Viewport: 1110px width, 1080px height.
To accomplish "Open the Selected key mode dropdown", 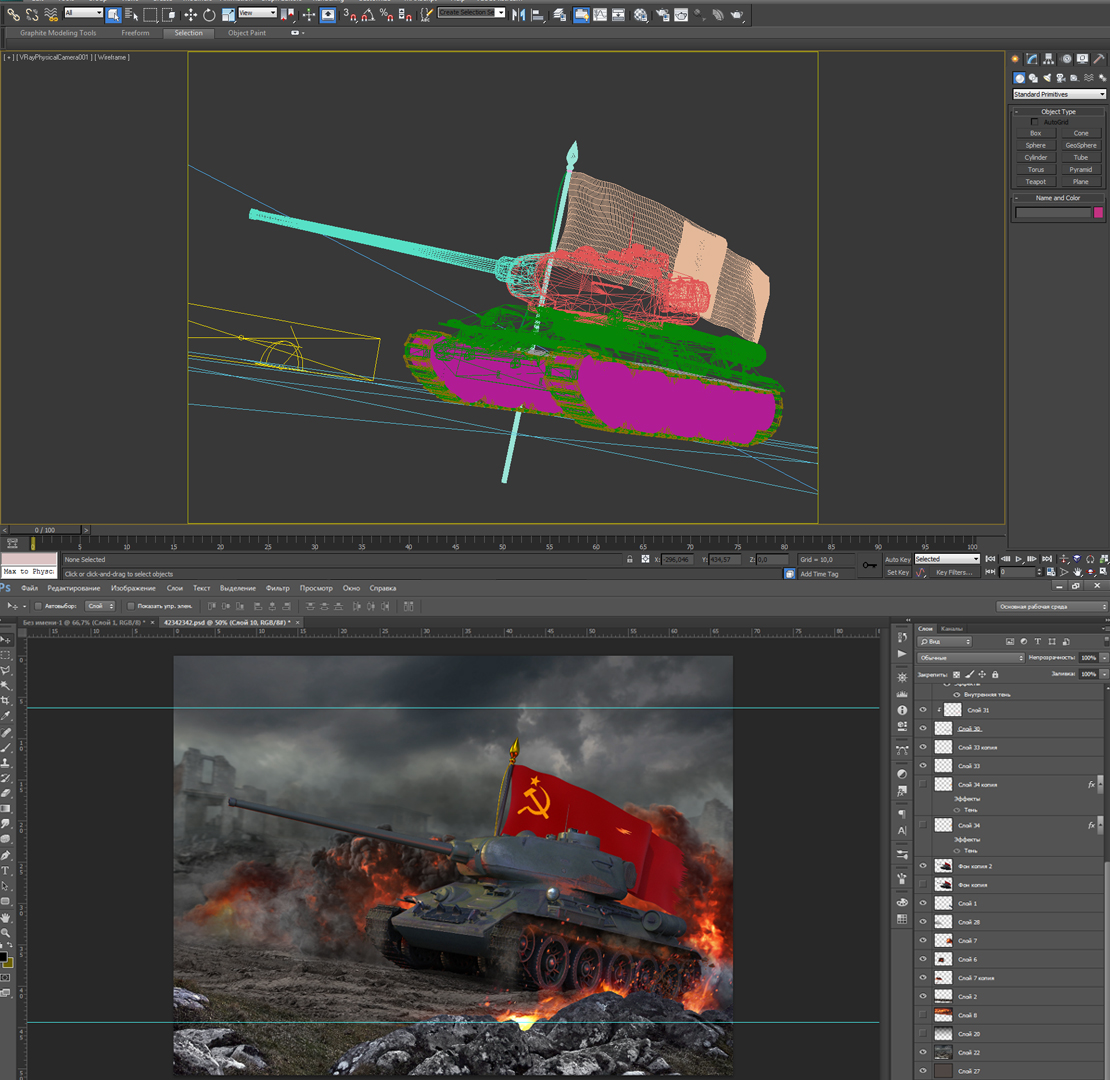I will [946, 559].
